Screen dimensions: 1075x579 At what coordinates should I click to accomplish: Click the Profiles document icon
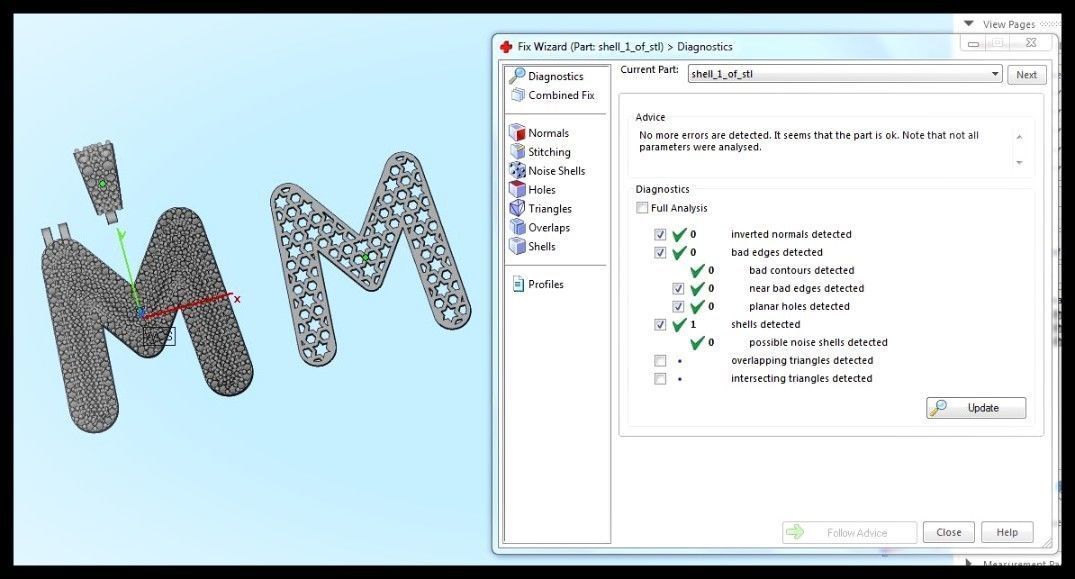[518, 284]
